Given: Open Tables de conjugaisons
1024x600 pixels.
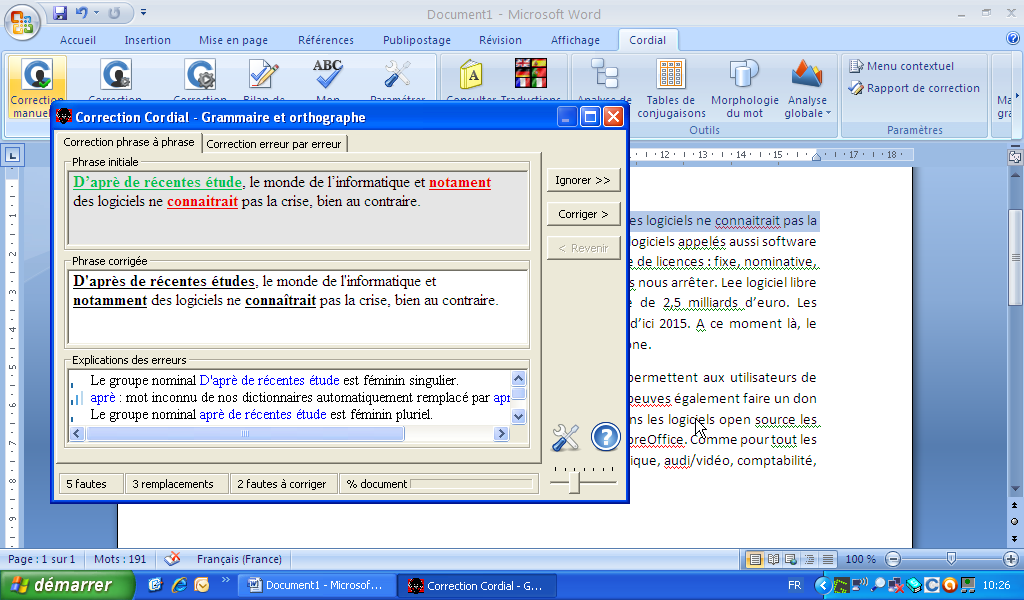Looking at the screenshot, I should tap(671, 89).
